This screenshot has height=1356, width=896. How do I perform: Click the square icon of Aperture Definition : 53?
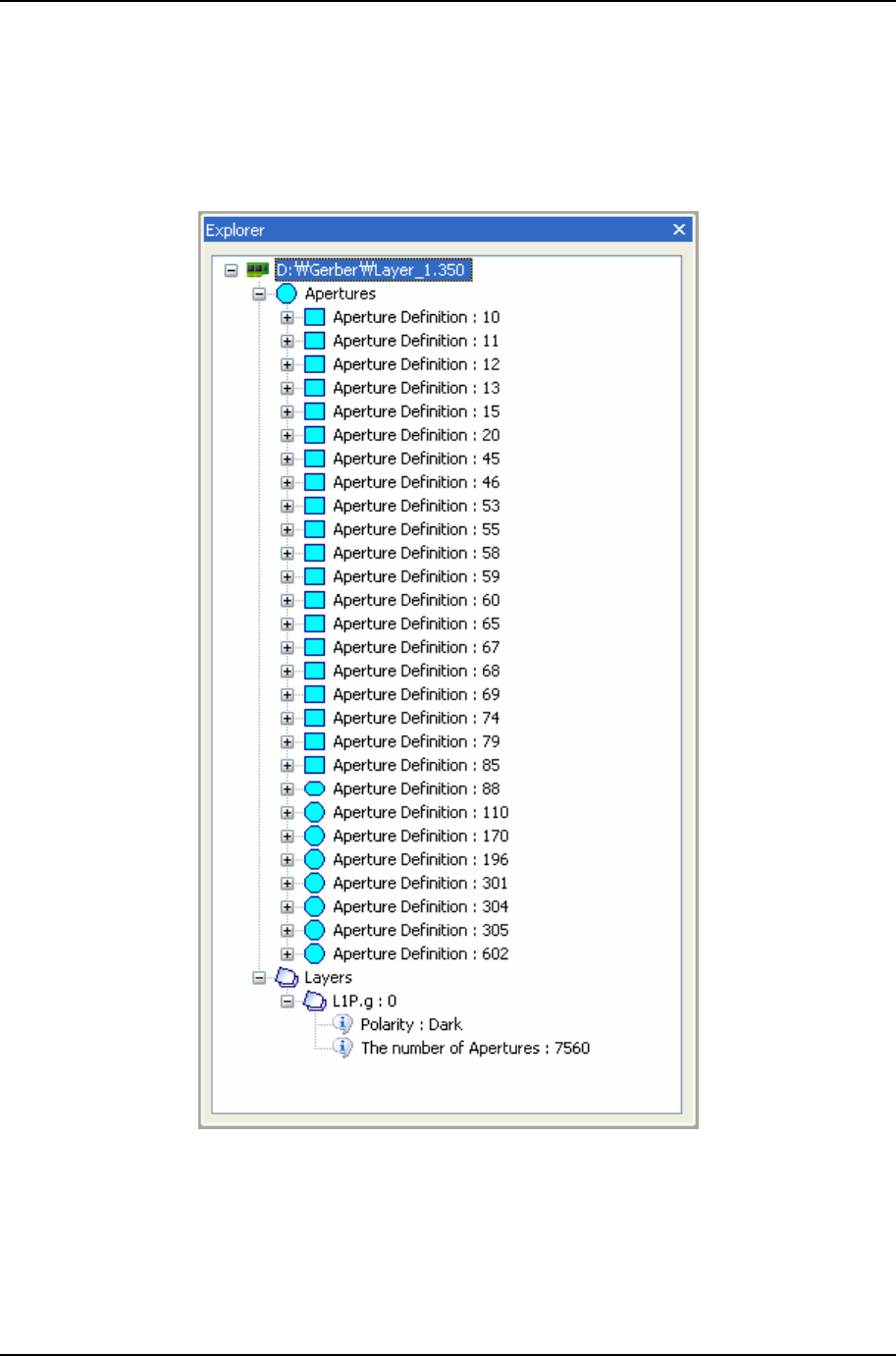click(x=314, y=506)
